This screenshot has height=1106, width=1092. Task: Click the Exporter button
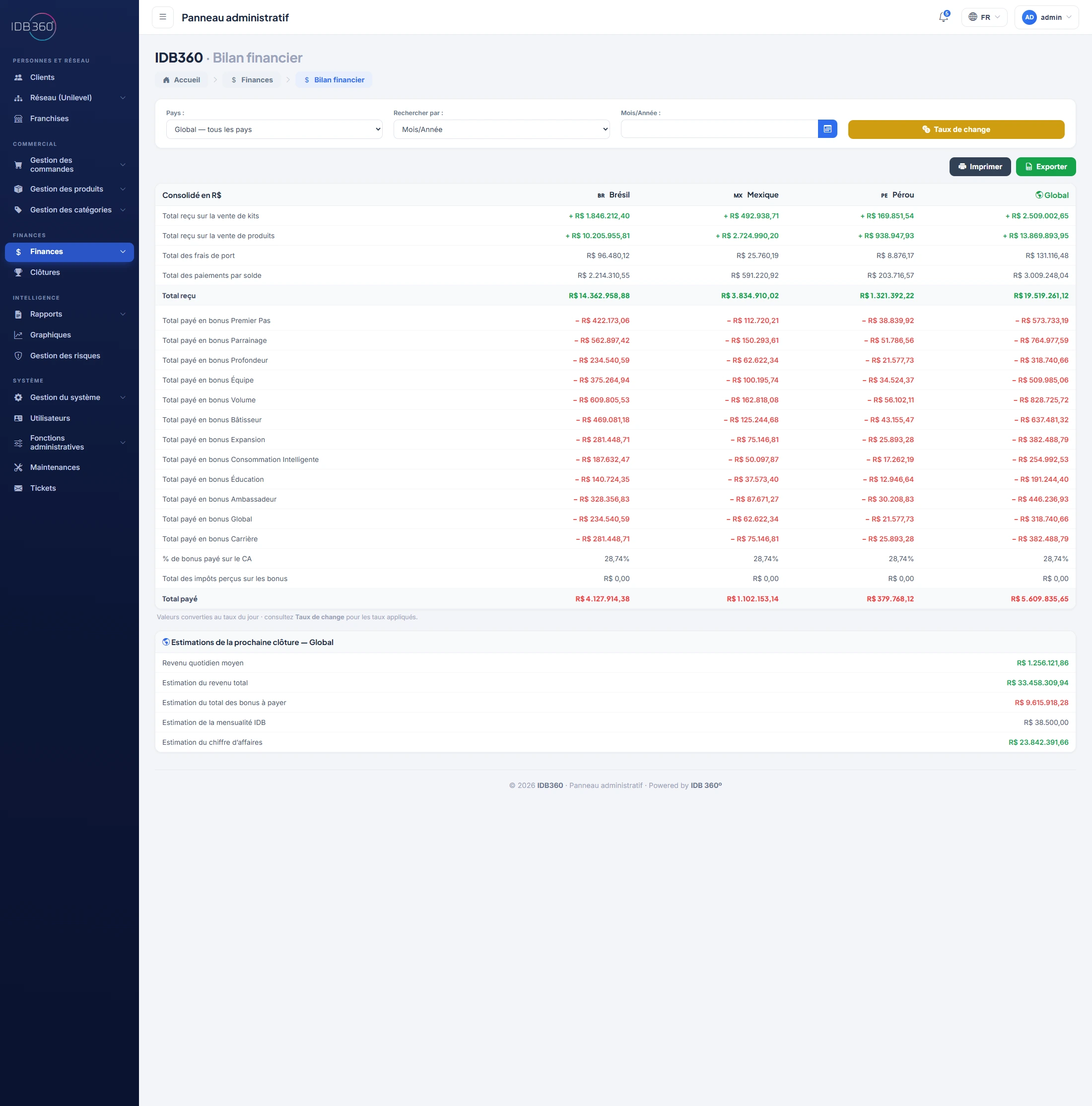point(1046,167)
